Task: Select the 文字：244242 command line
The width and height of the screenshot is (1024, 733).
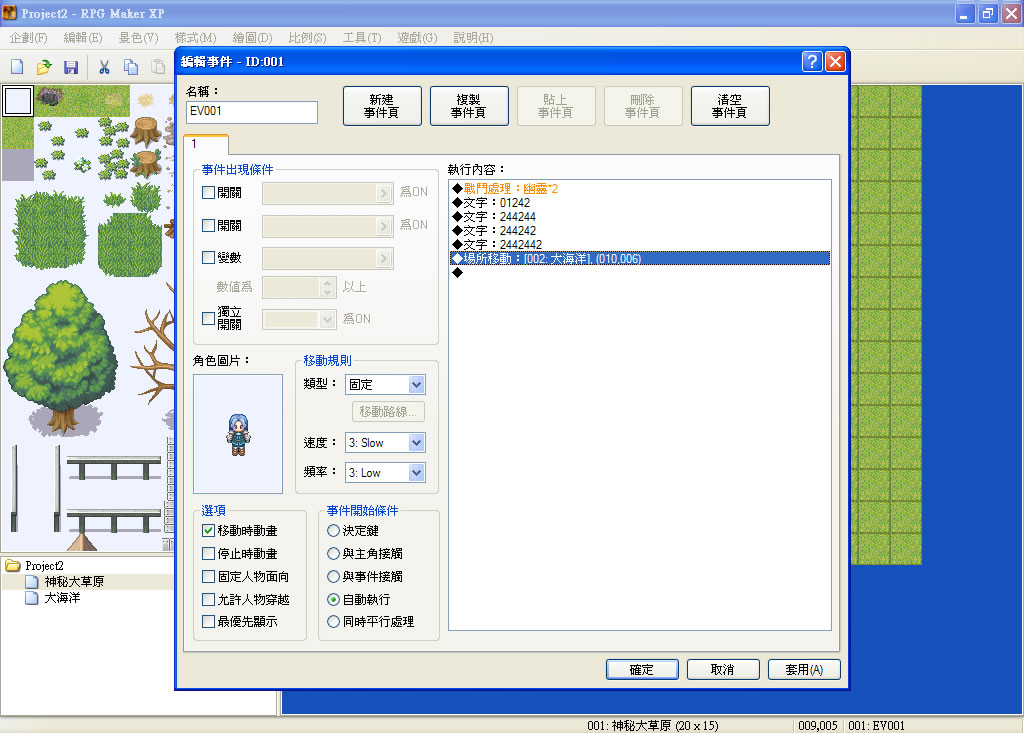Action: 640,231
